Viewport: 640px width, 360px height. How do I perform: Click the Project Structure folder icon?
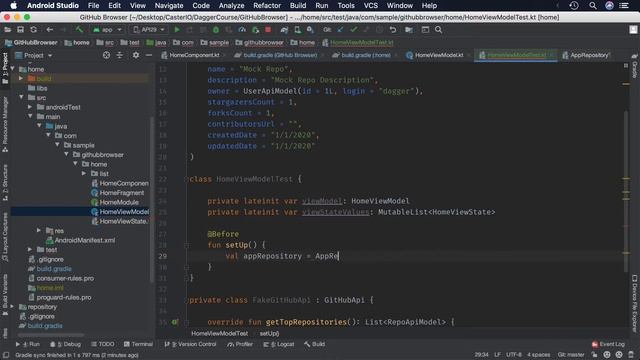coord(409,30)
